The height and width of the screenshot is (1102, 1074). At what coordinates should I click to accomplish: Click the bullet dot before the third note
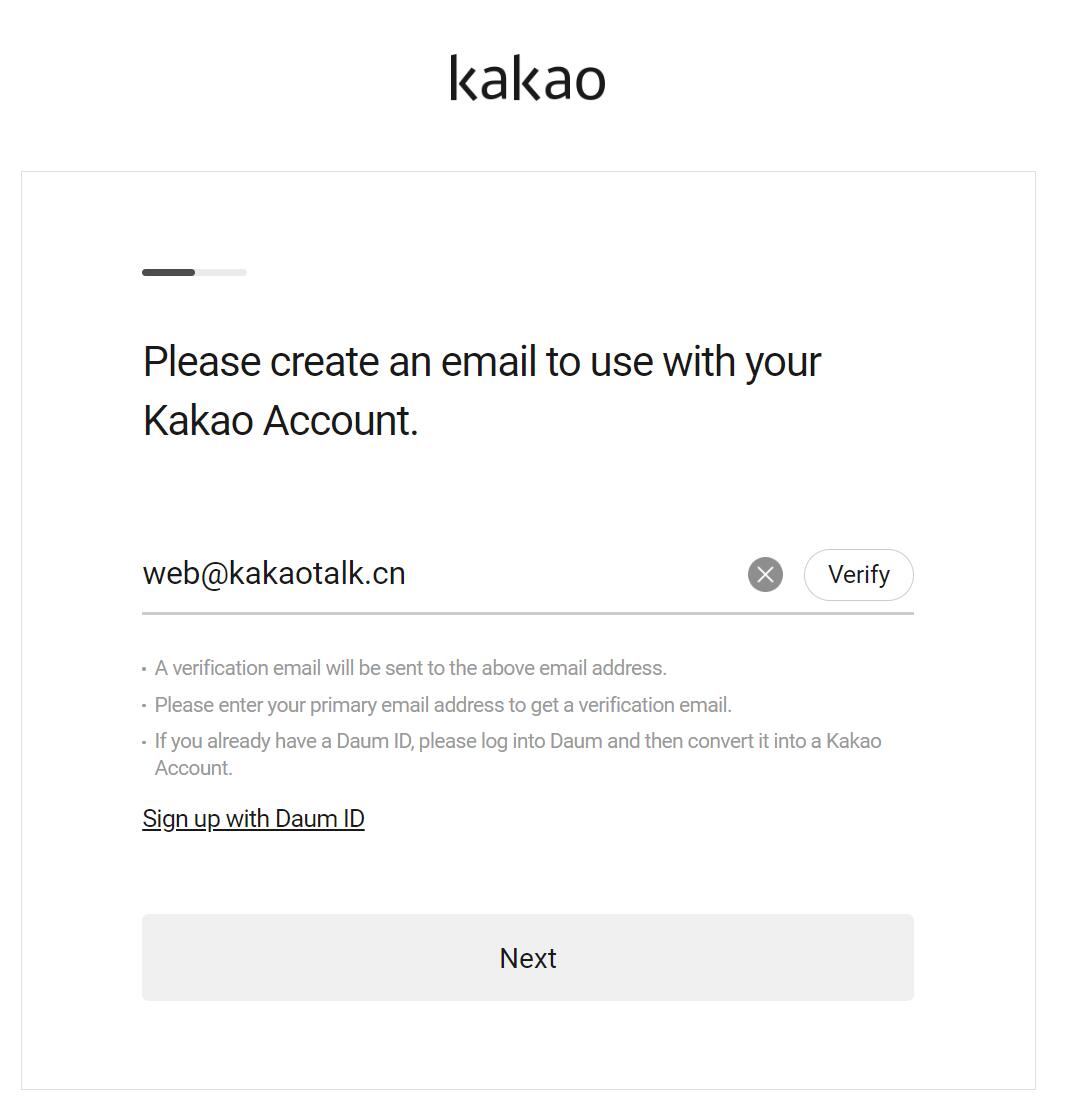click(x=145, y=743)
